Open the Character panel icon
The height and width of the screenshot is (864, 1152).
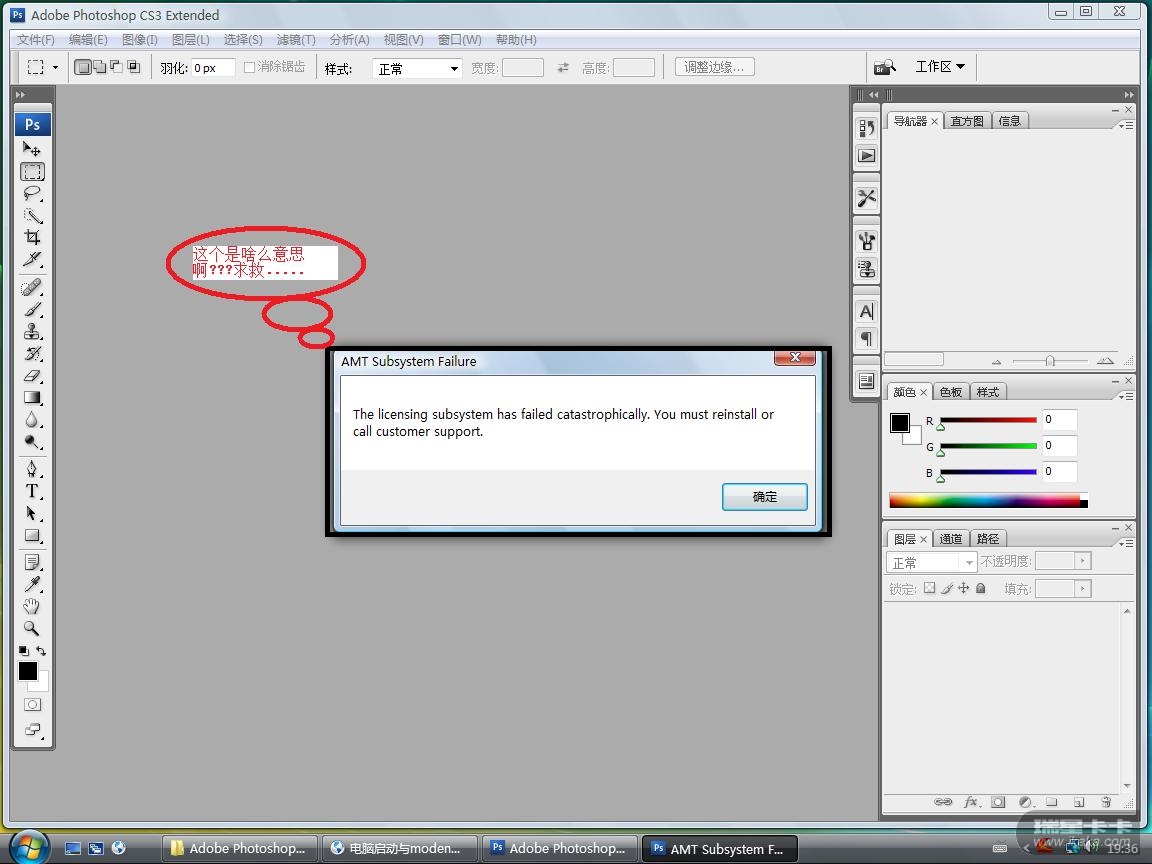click(866, 312)
